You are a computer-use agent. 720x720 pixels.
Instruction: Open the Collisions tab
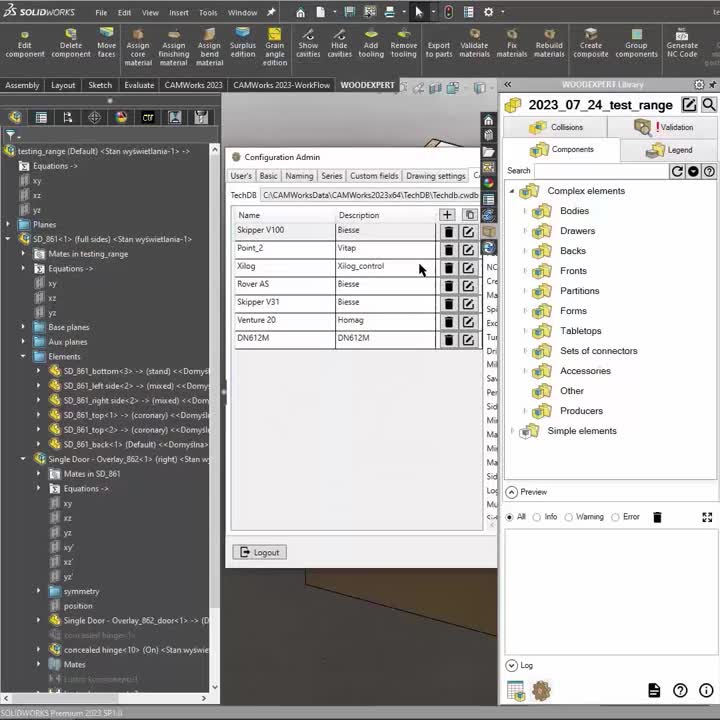[x=555, y=127]
